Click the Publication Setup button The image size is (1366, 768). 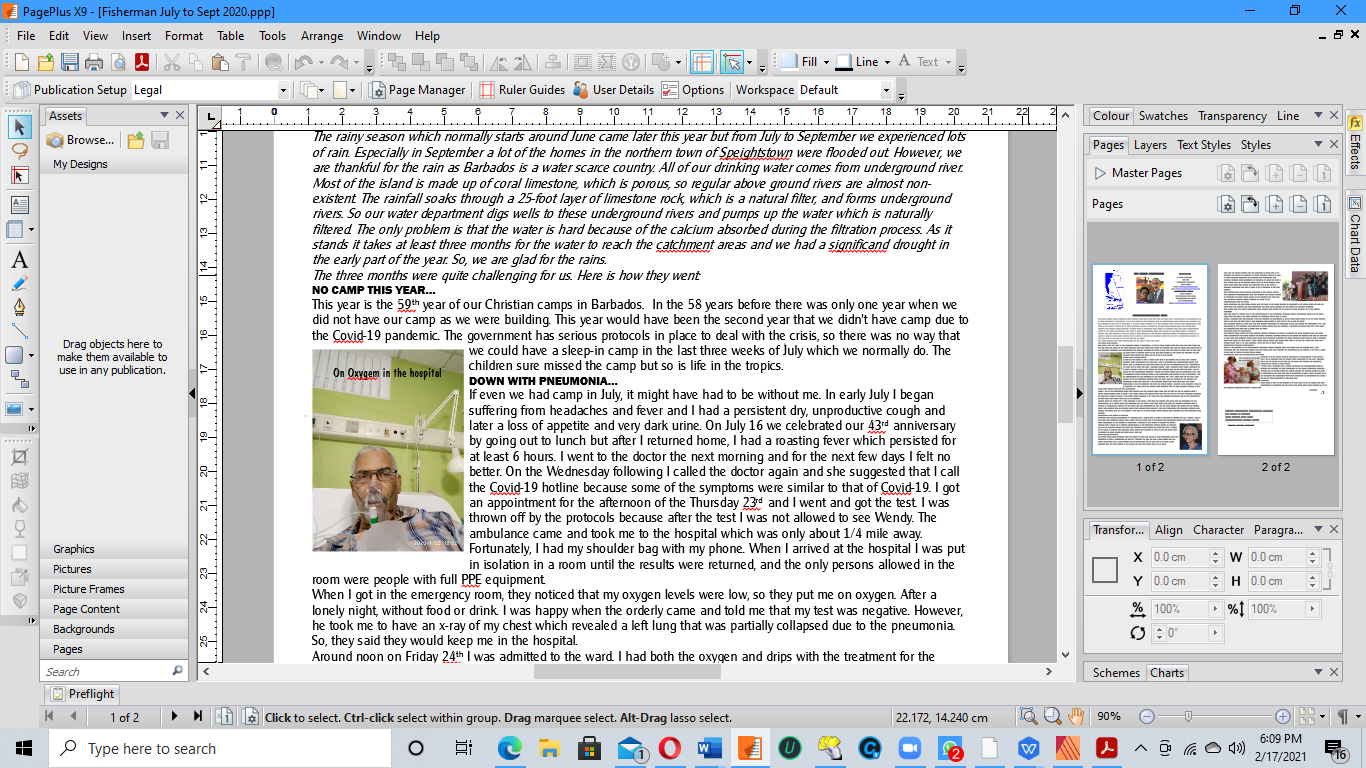pyautogui.click(x=70, y=89)
